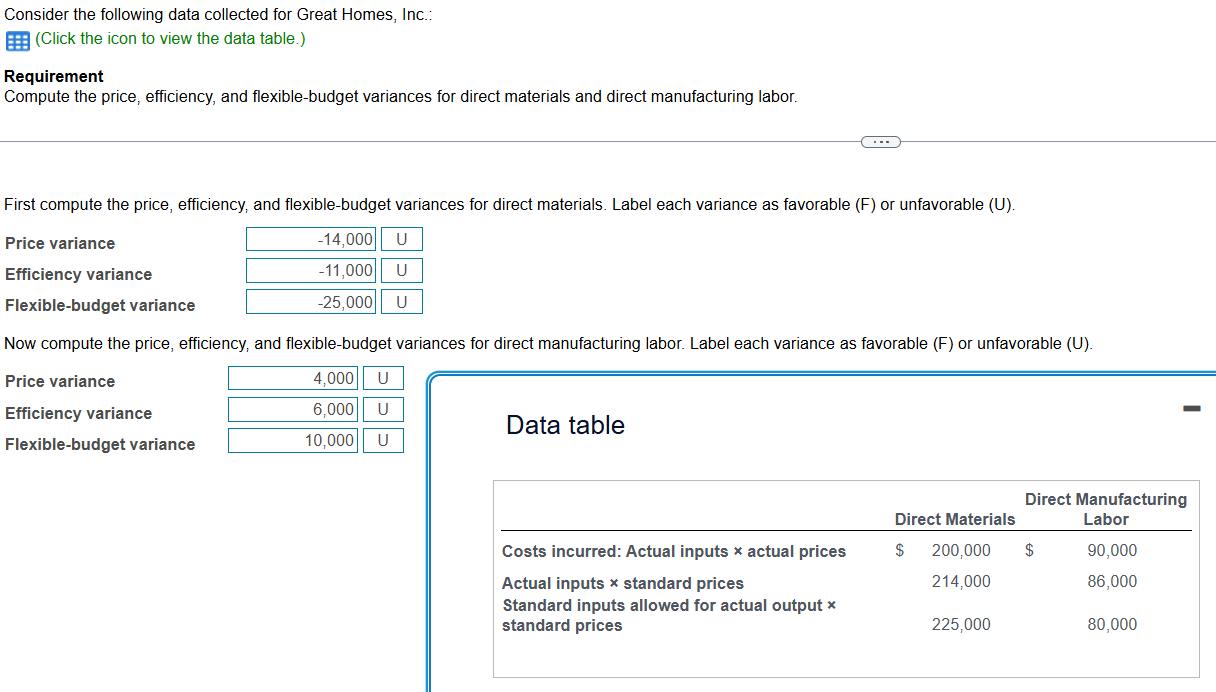Viewport: 1216px width, 692px height.
Task: Select the labor efficiency variance input showing 6,000
Action: point(292,409)
